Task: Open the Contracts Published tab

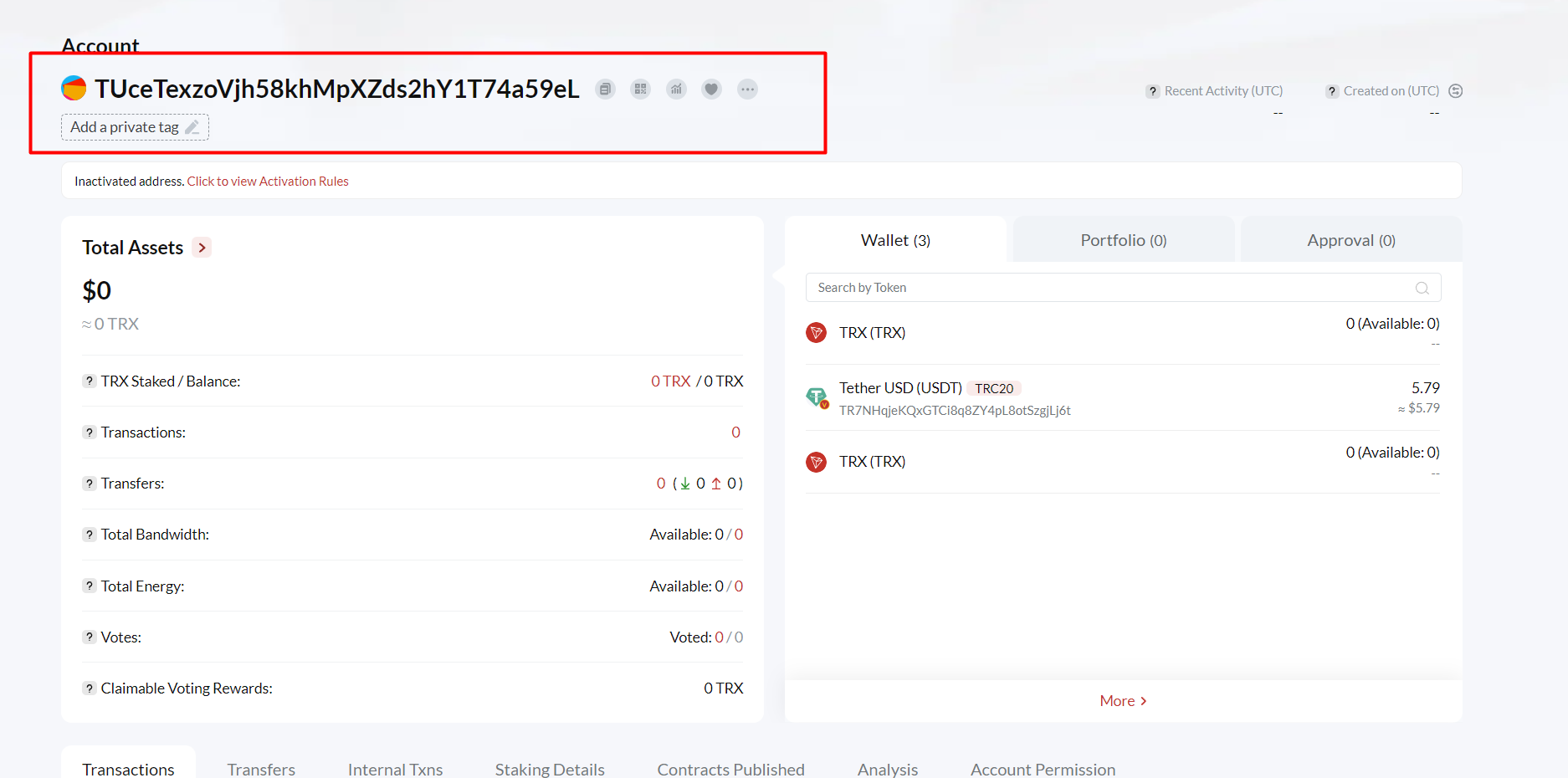Action: pyautogui.click(x=730, y=769)
